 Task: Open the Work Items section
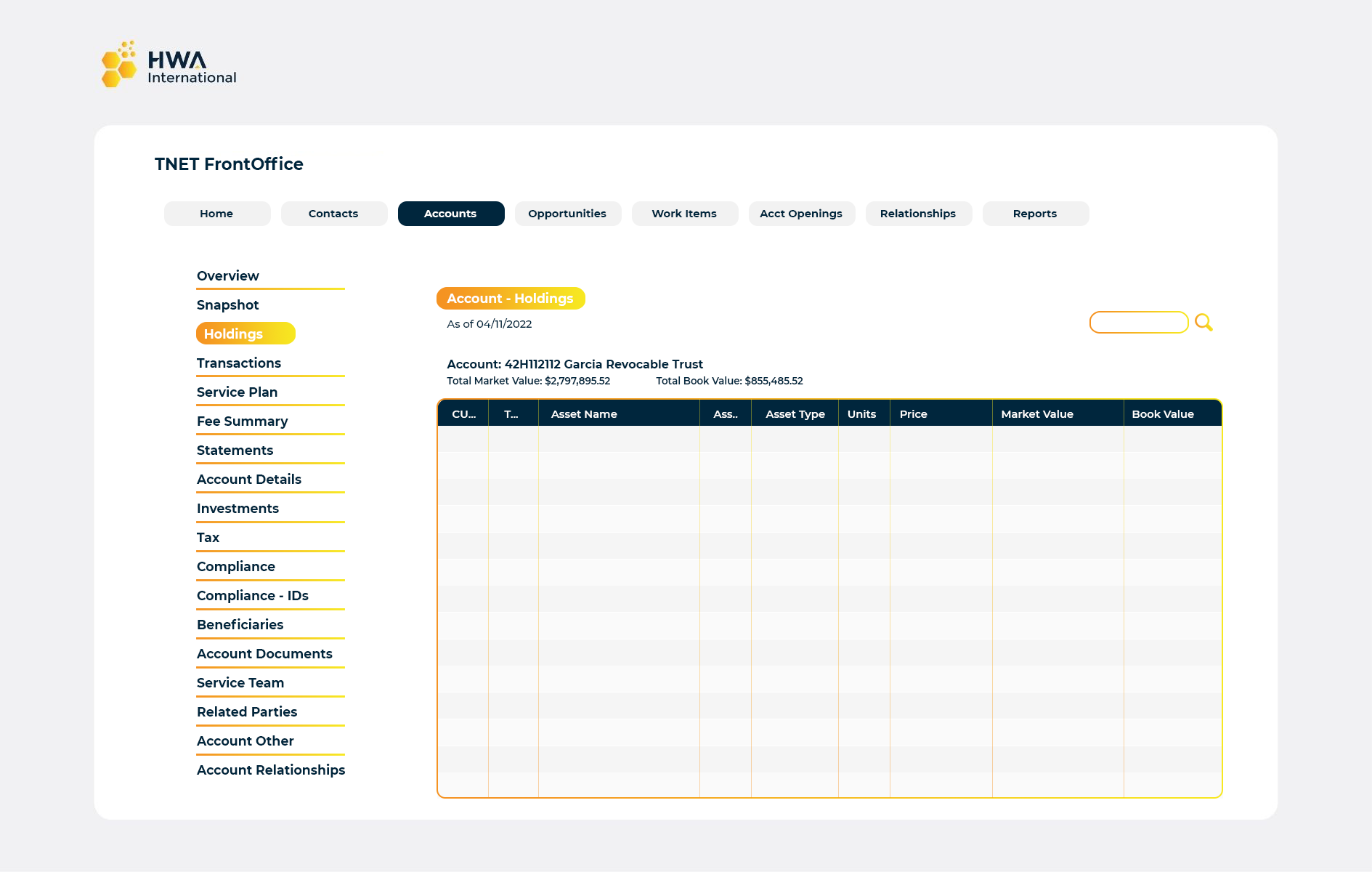(684, 213)
